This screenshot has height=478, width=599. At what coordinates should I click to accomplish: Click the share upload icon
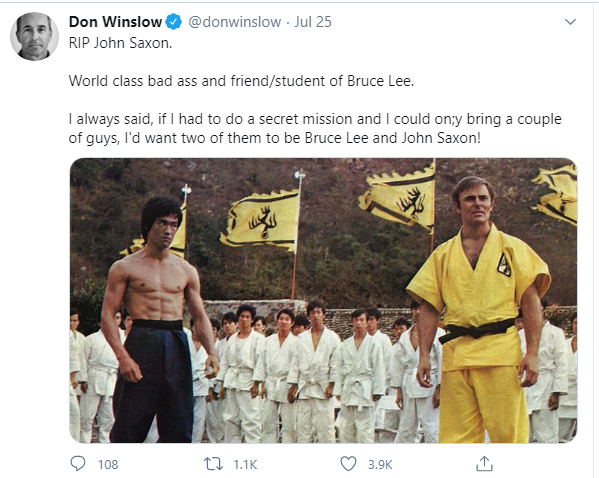[x=484, y=463]
